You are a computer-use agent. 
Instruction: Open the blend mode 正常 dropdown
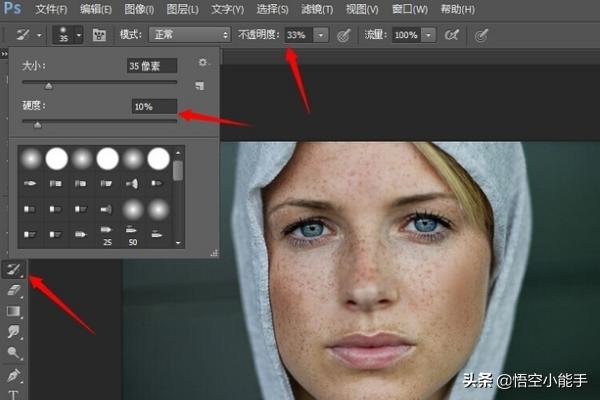tap(189, 35)
